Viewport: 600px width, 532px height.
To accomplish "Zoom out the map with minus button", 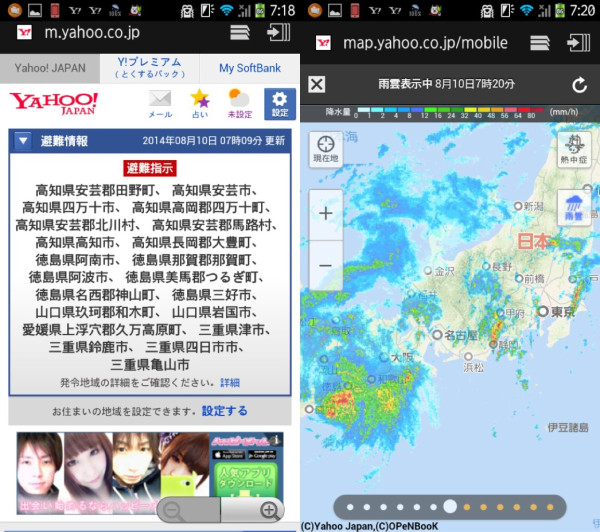I will (x=326, y=266).
